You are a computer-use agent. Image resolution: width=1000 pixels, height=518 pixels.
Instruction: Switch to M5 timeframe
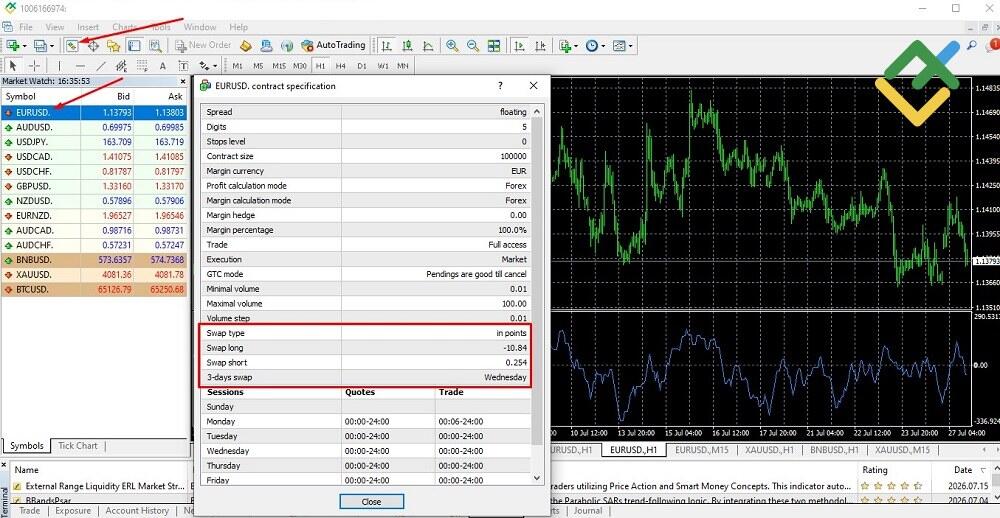258,66
